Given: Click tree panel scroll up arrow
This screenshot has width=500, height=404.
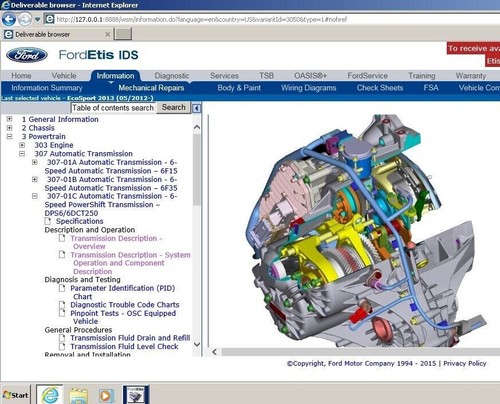Looking at the screenshot, I should point(197,127).
